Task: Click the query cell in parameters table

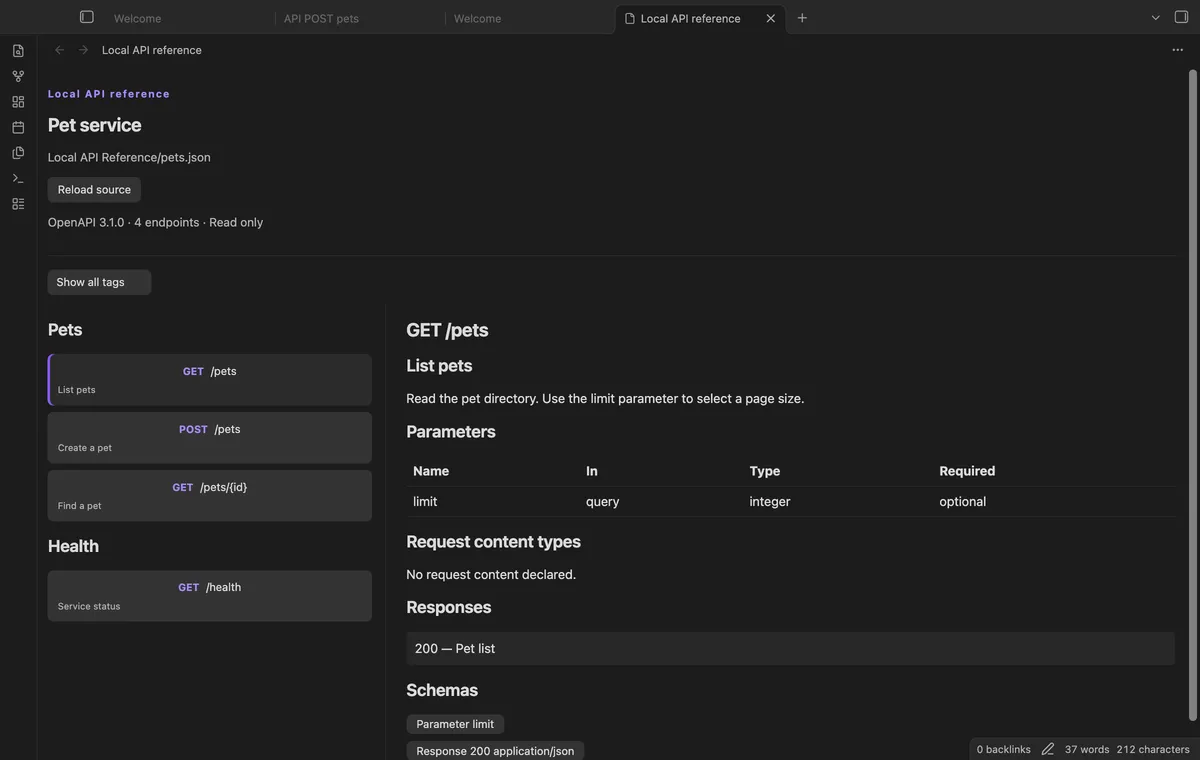Action: click(x=603, y=502)
